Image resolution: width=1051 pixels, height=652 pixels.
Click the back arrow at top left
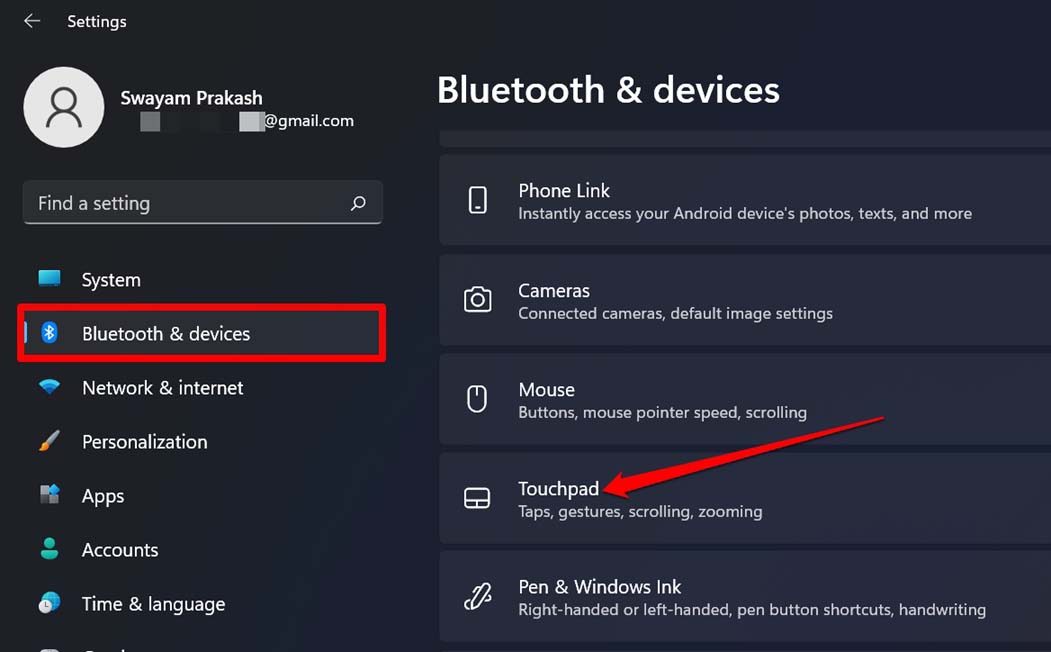pyautogui.click(x=31, y=20)
